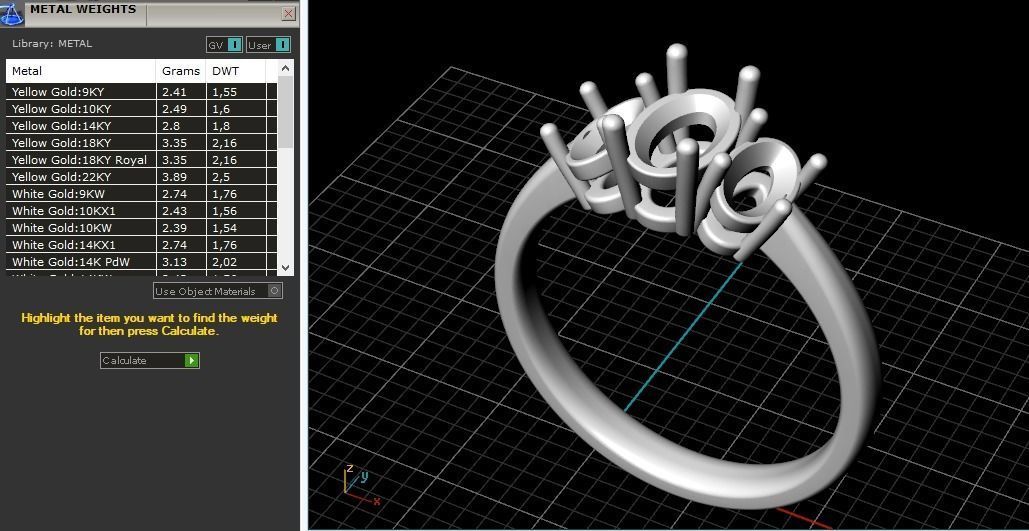Screen dimensions: 1029x531
Task: Select the Yellow Gold:18KY row
Action: [x=142, y=143]
